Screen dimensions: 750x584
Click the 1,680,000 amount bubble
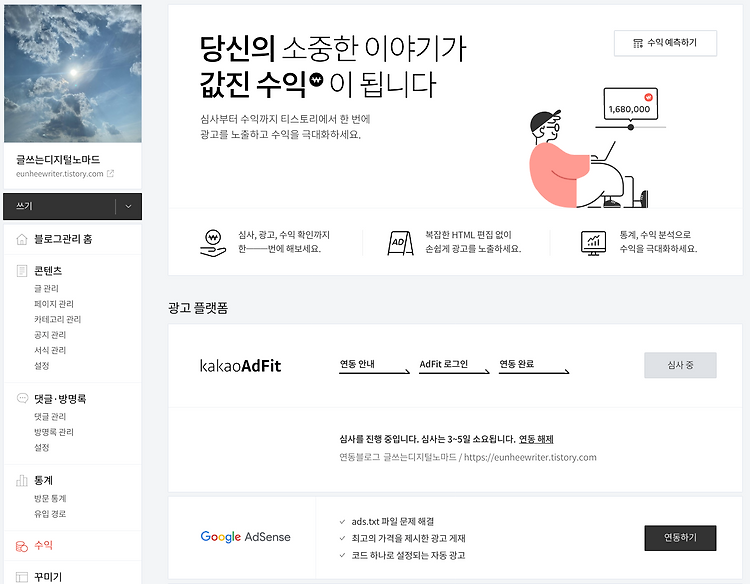[x=630, y=104]
